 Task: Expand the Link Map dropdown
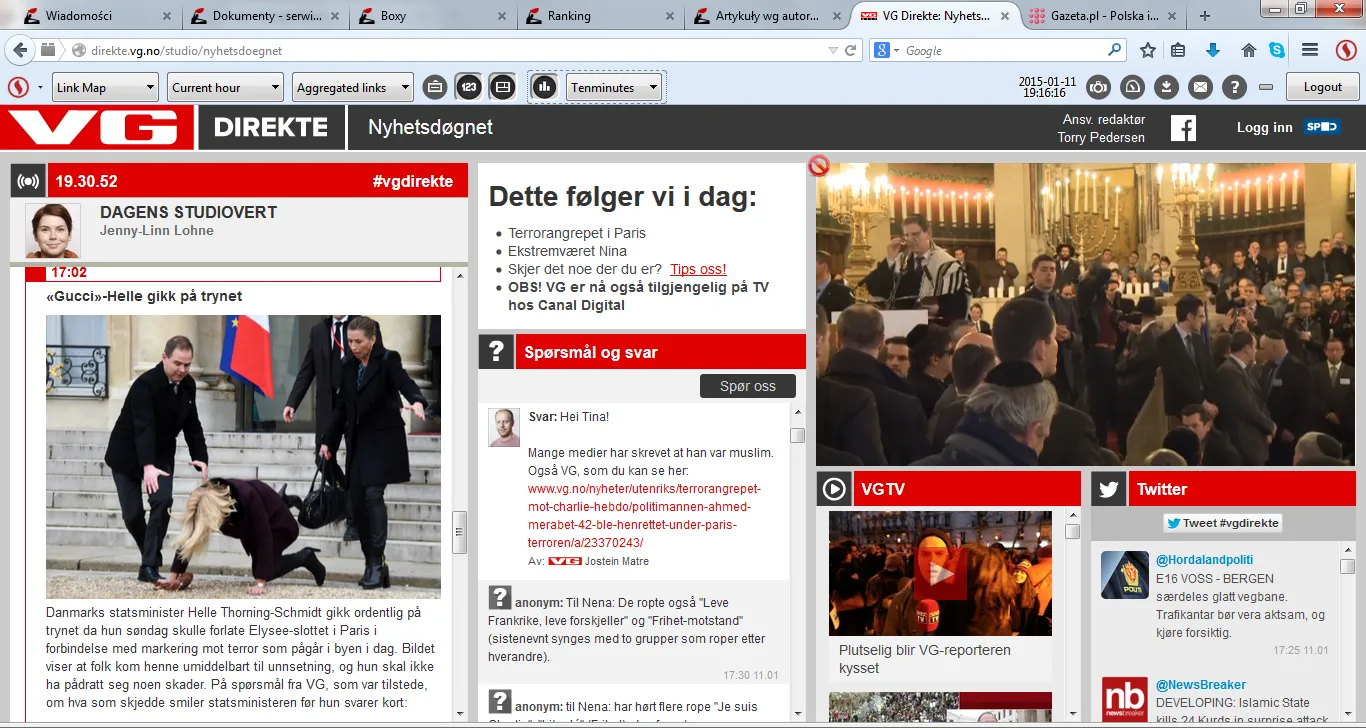pos(105,87)
